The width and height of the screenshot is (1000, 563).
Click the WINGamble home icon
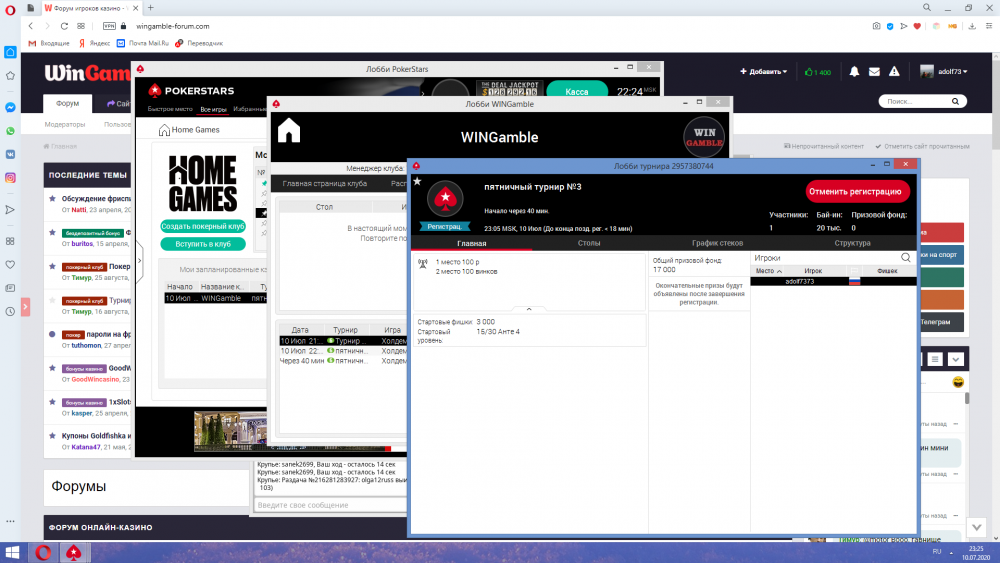(x=289, y=131)
